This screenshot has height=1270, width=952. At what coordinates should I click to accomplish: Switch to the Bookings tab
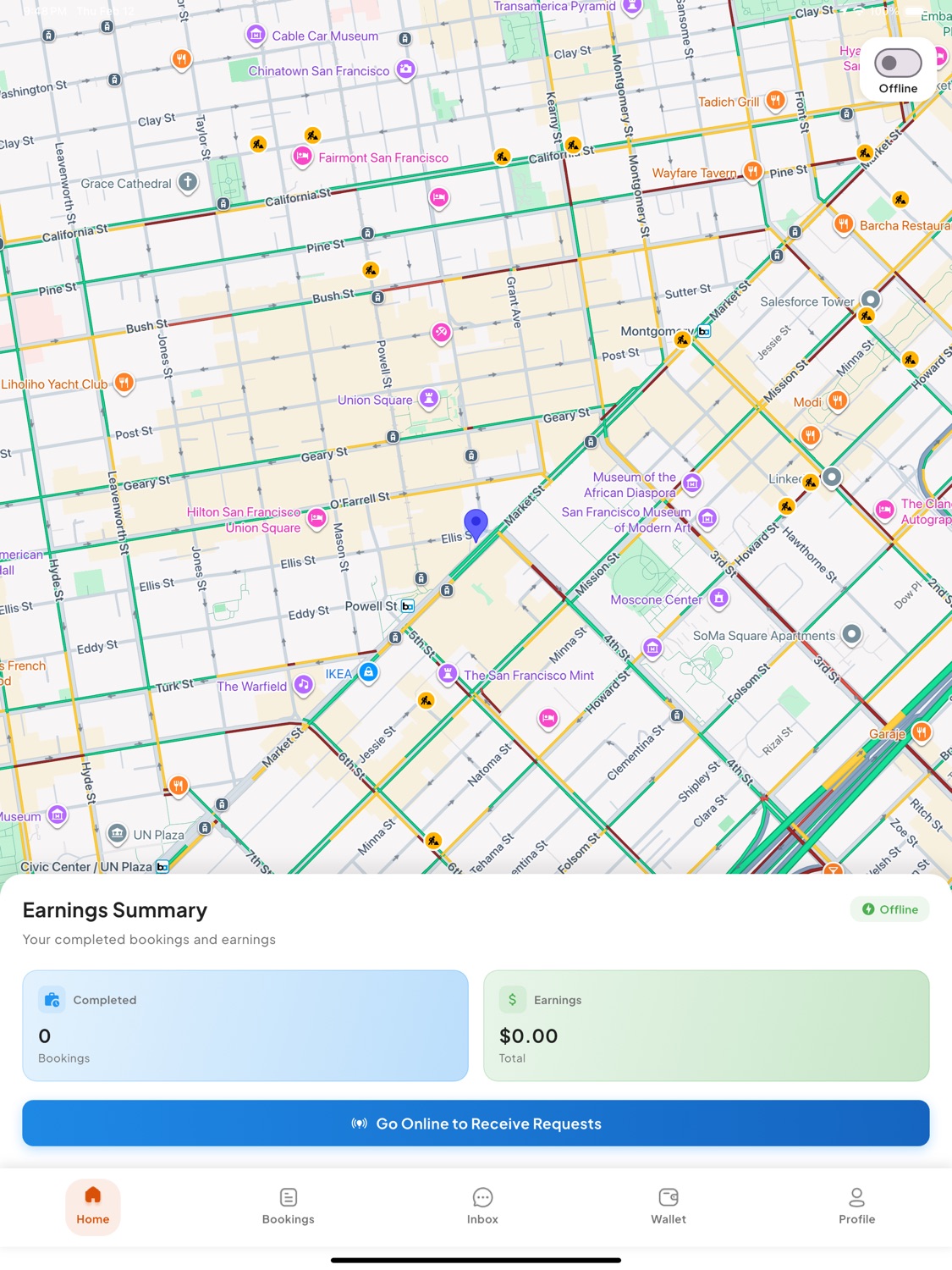click(288, 1206)
